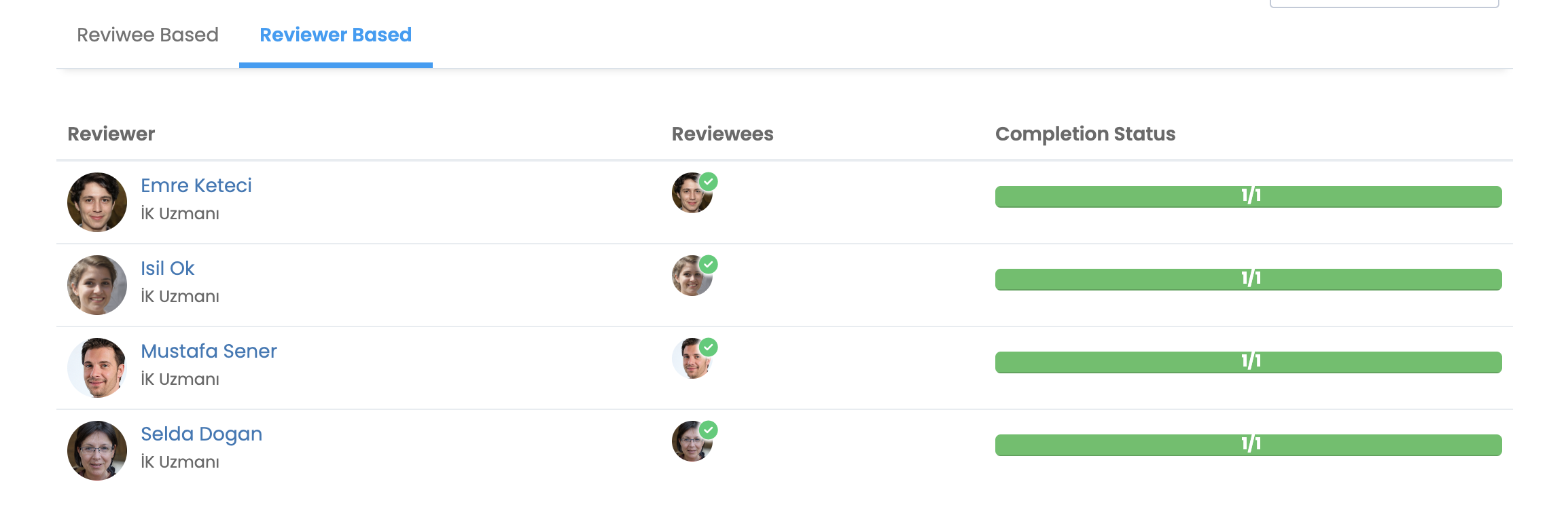
Task: Click the reviewee avatar in Isil Ok's row
Action: (x=692, y=276)
